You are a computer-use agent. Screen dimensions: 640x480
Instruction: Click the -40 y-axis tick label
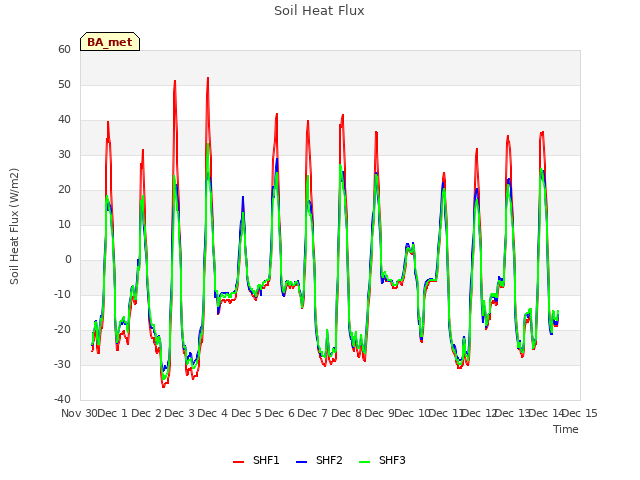[x=62, y=399]
